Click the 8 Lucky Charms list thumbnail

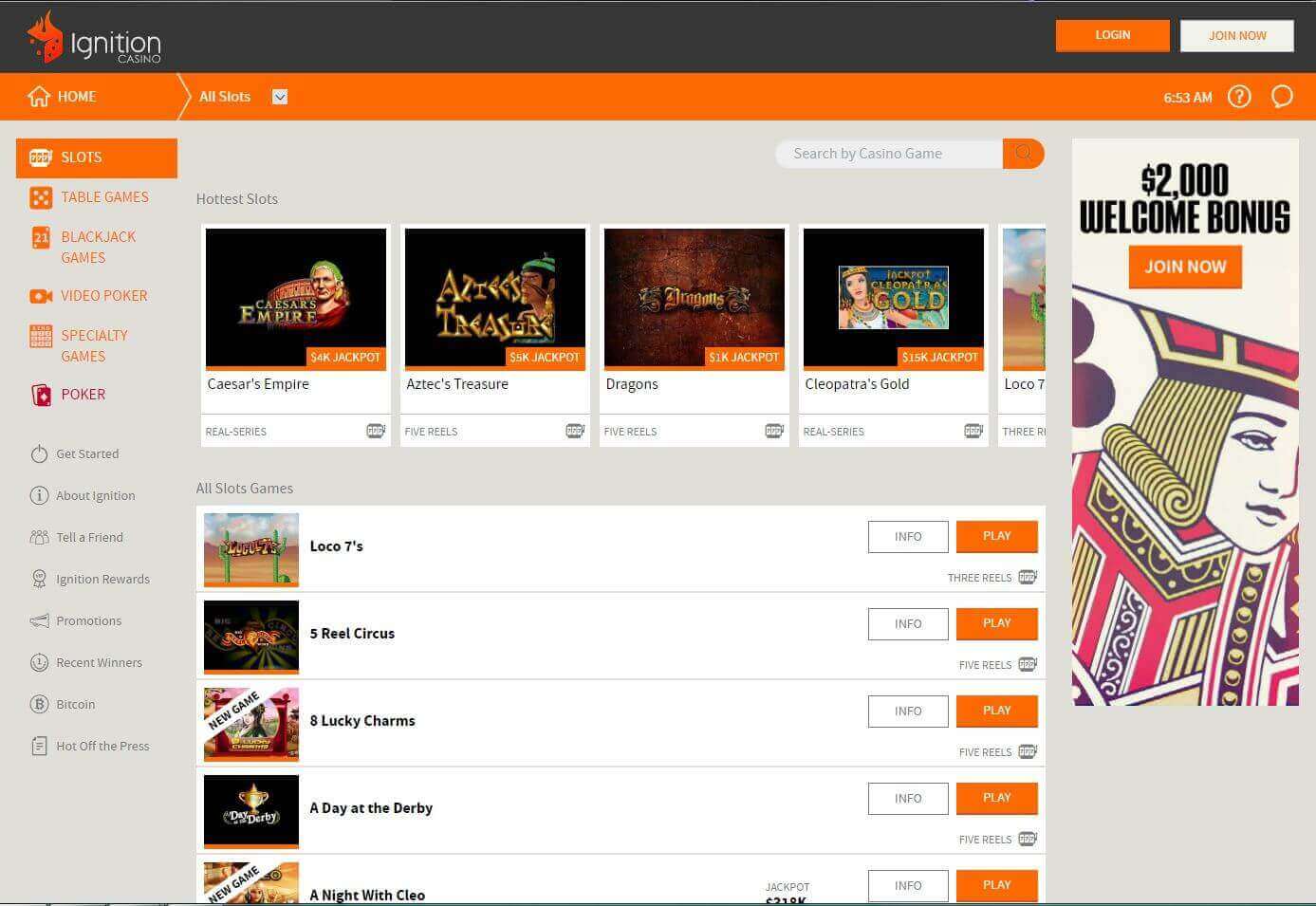click(x=251, y=724)
